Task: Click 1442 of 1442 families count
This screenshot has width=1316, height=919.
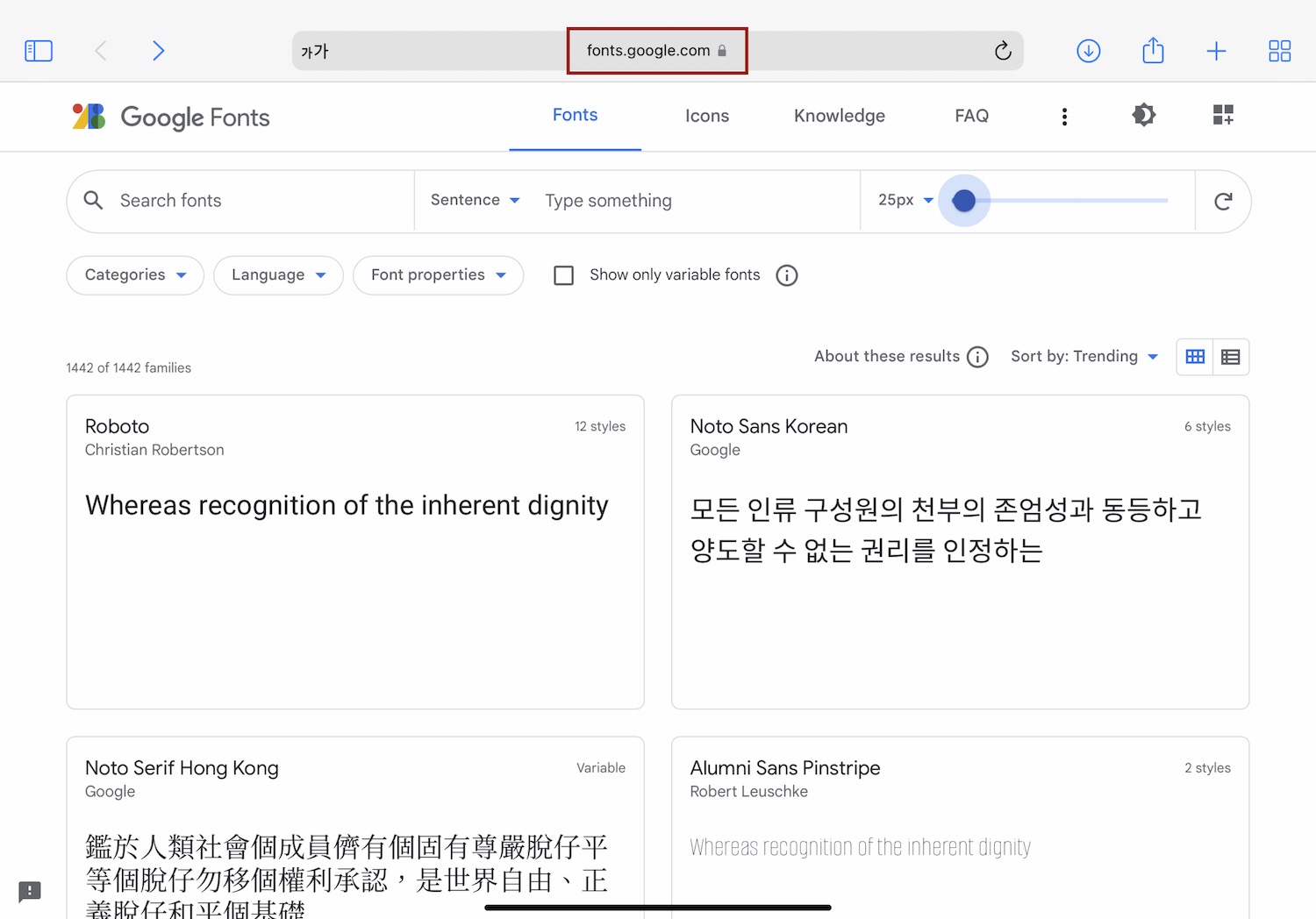Action: point(128,368)
